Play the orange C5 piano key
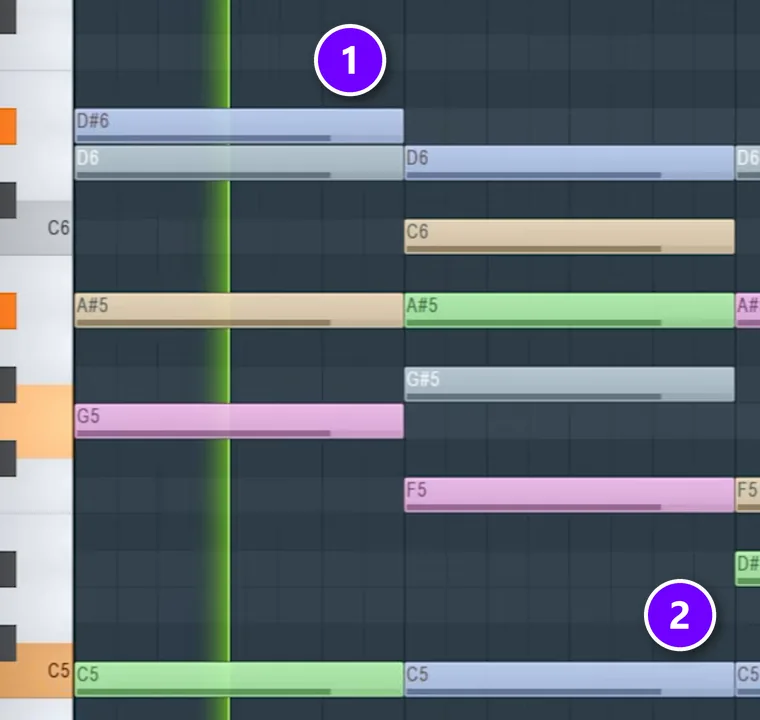The width and height of the screenshot is (760, 720). tap(44, 671)
